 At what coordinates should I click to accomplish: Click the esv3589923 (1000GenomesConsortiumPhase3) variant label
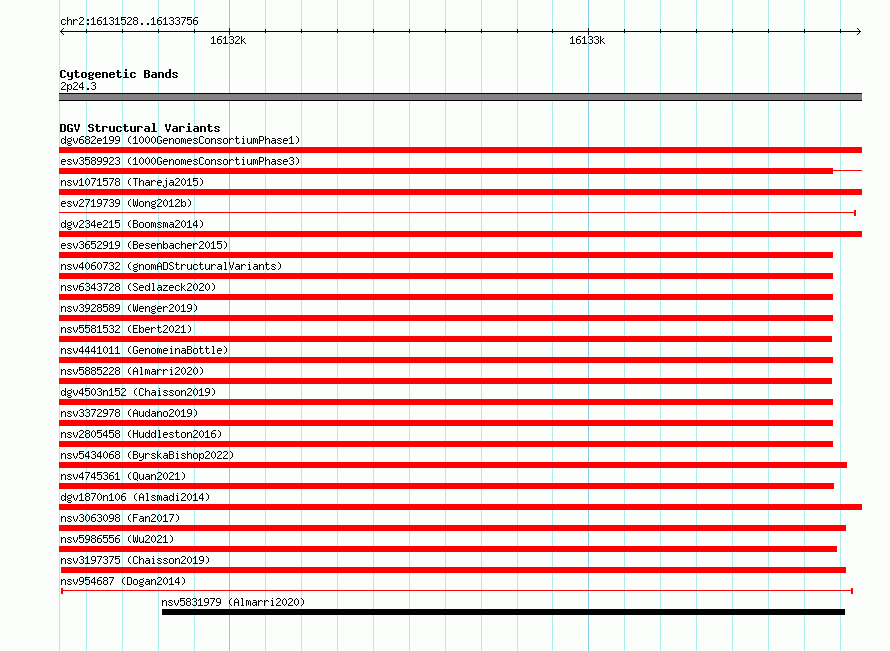coord(180,161)
